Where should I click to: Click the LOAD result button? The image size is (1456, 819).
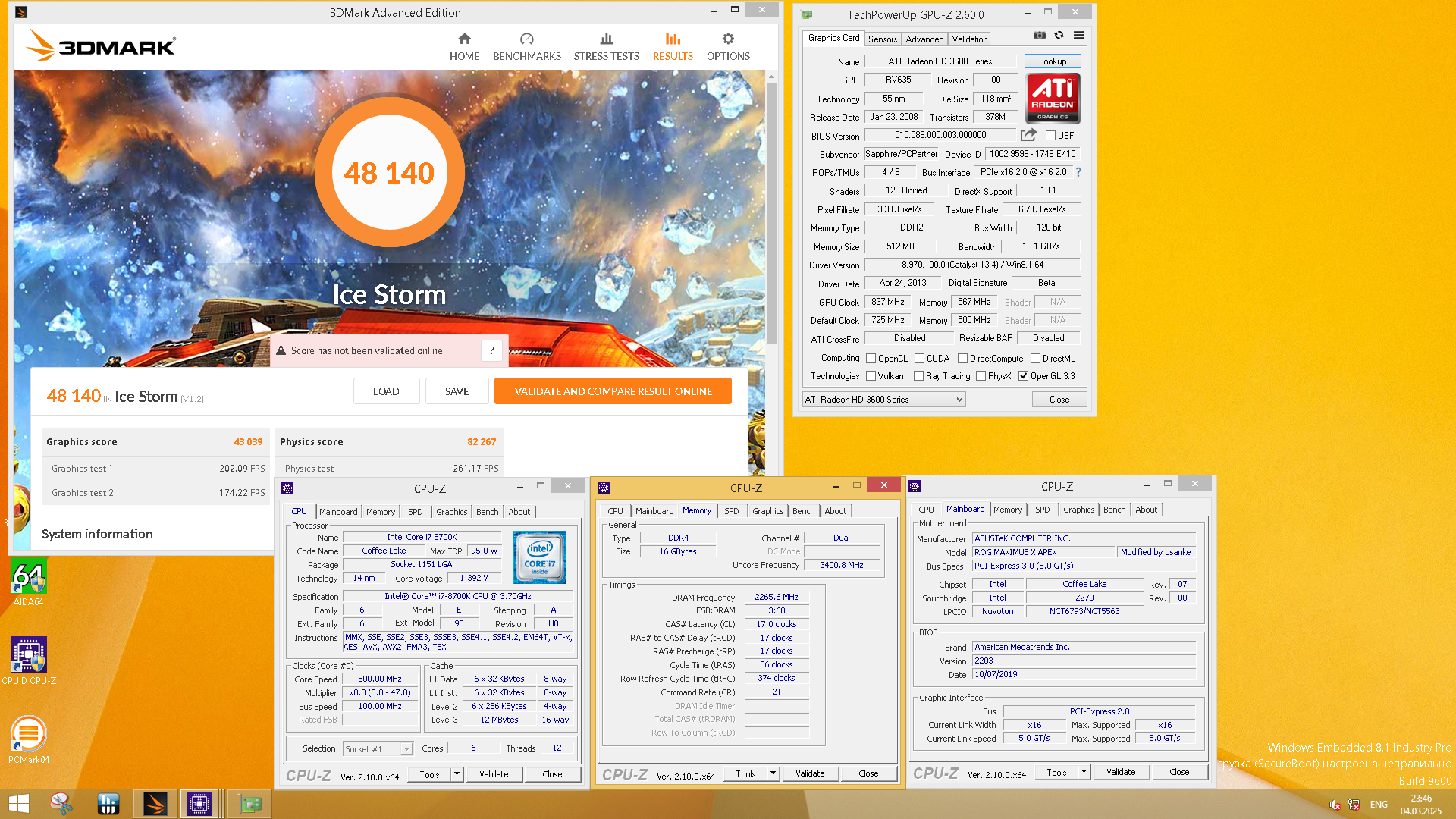[386, 391]
